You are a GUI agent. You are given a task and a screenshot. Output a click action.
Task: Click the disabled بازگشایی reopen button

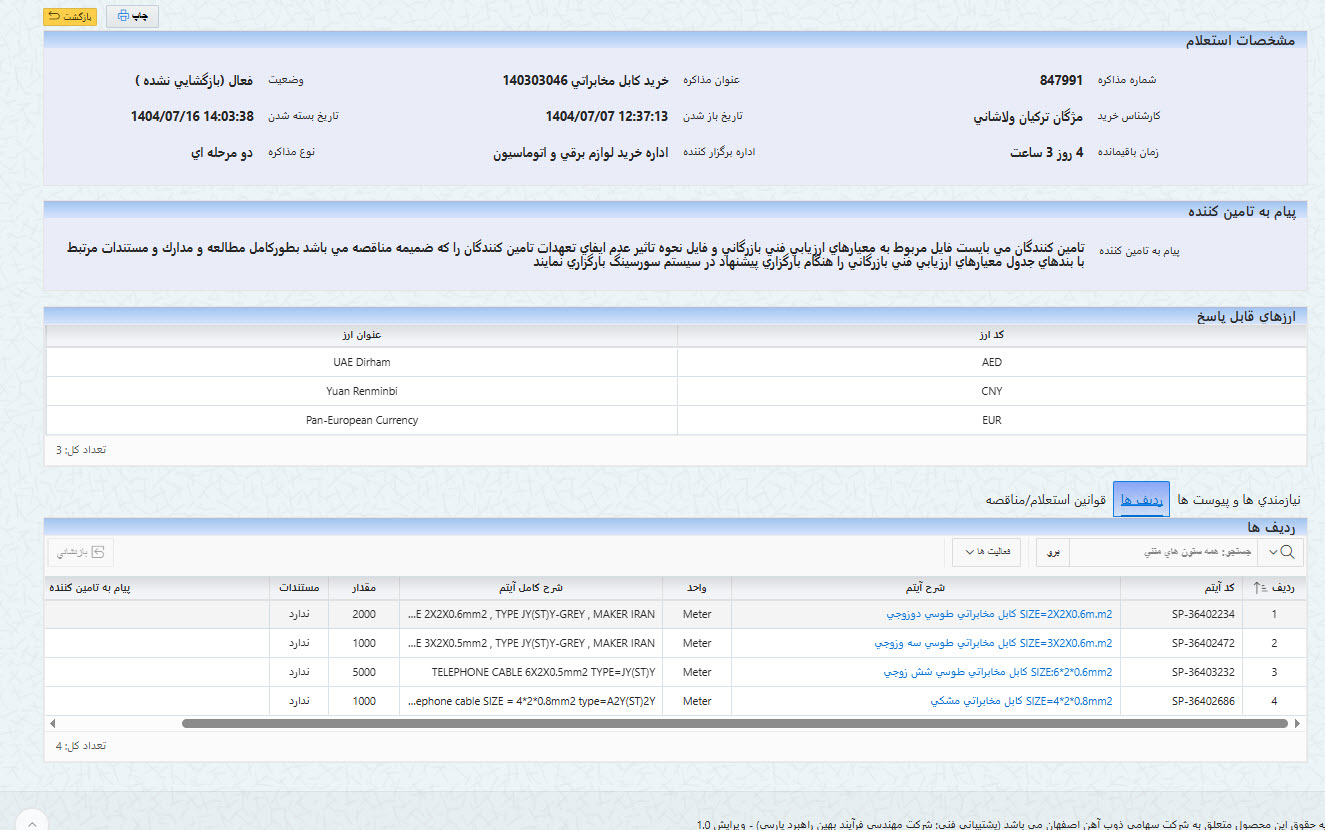(x=80, y=552)
